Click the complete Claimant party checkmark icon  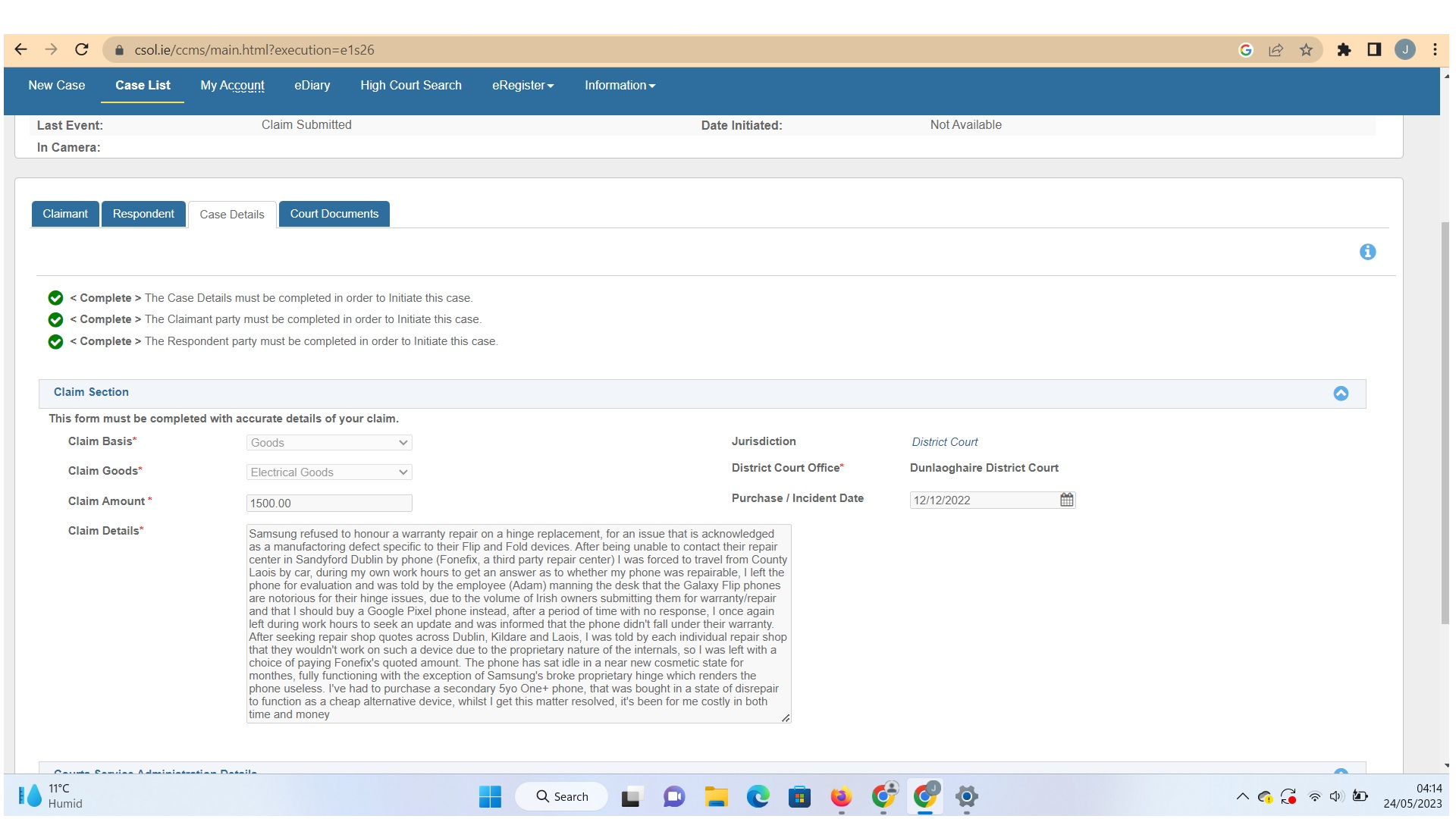pos(55,319)
